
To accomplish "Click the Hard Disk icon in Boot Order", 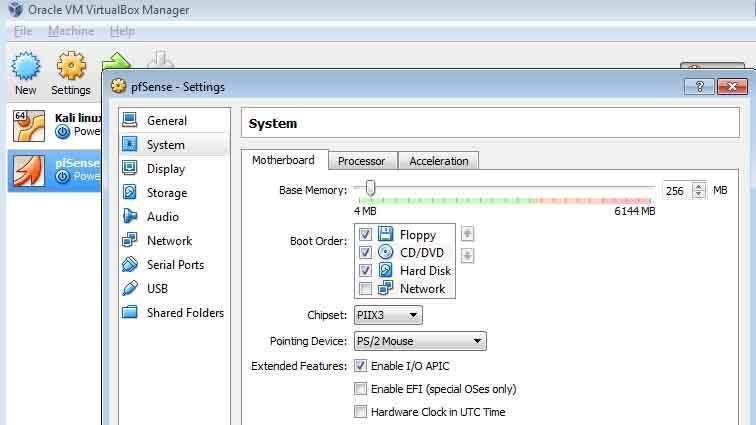I will [385, 270].
